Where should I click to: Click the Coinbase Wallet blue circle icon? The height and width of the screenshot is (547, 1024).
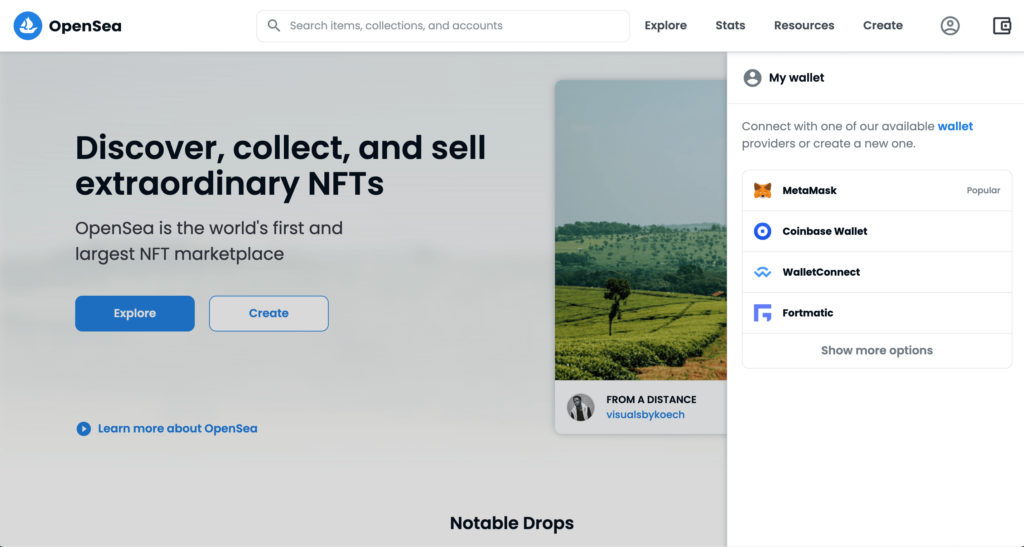763,231
